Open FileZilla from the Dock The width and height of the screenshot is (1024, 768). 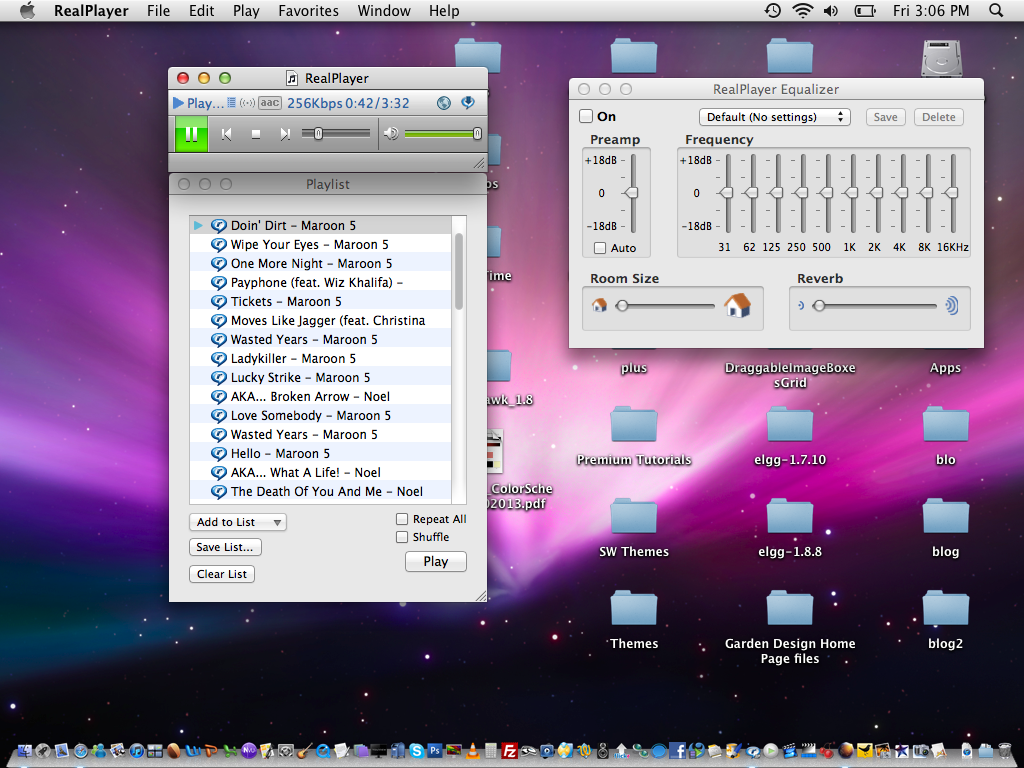(x=509, y=752)
